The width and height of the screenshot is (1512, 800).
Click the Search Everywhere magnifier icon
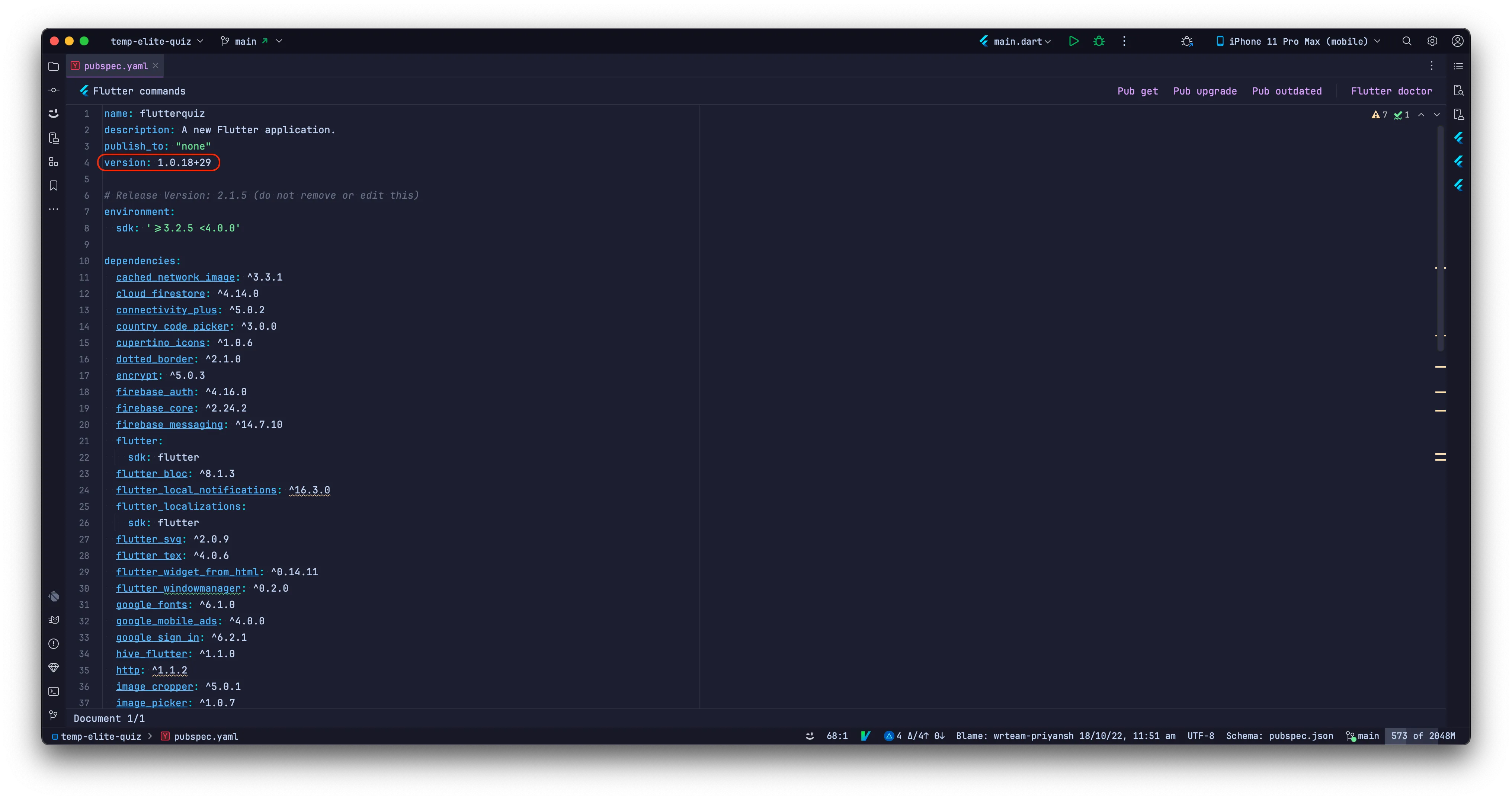(1407, 41)
